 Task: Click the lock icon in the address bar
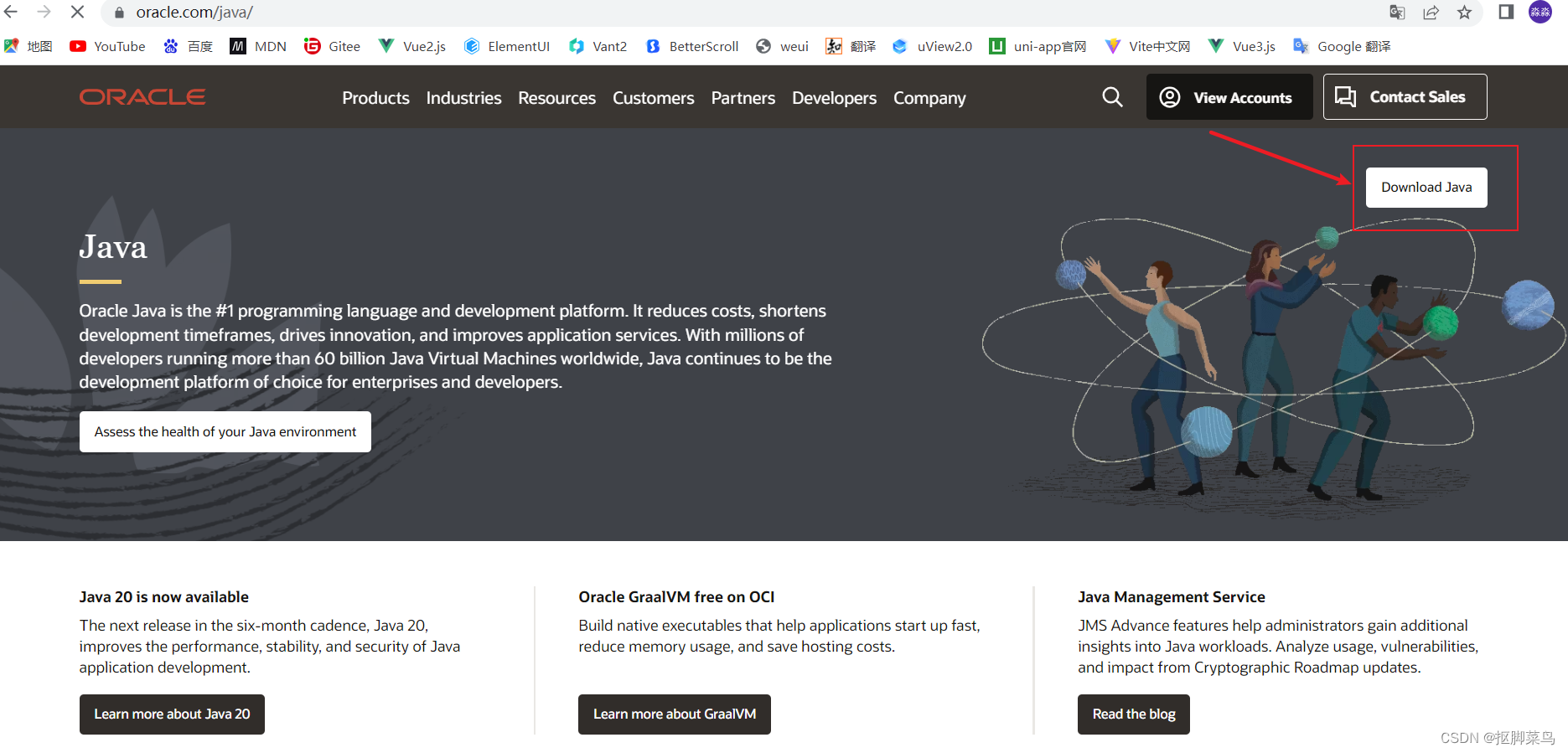(x=119, y=13)
